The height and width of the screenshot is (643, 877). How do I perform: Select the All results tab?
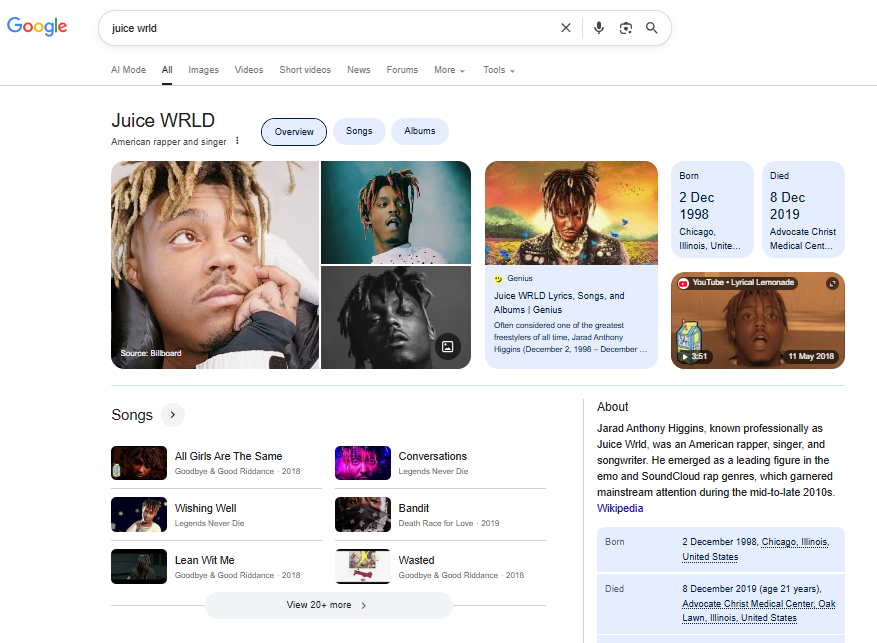pos(167,70)
